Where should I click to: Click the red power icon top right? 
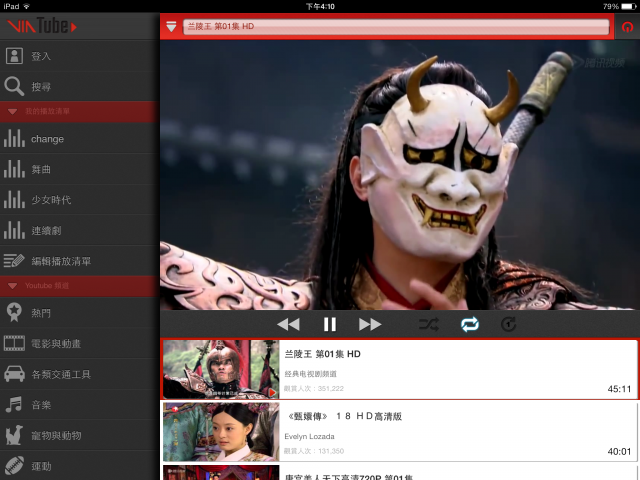coord(627,27)
